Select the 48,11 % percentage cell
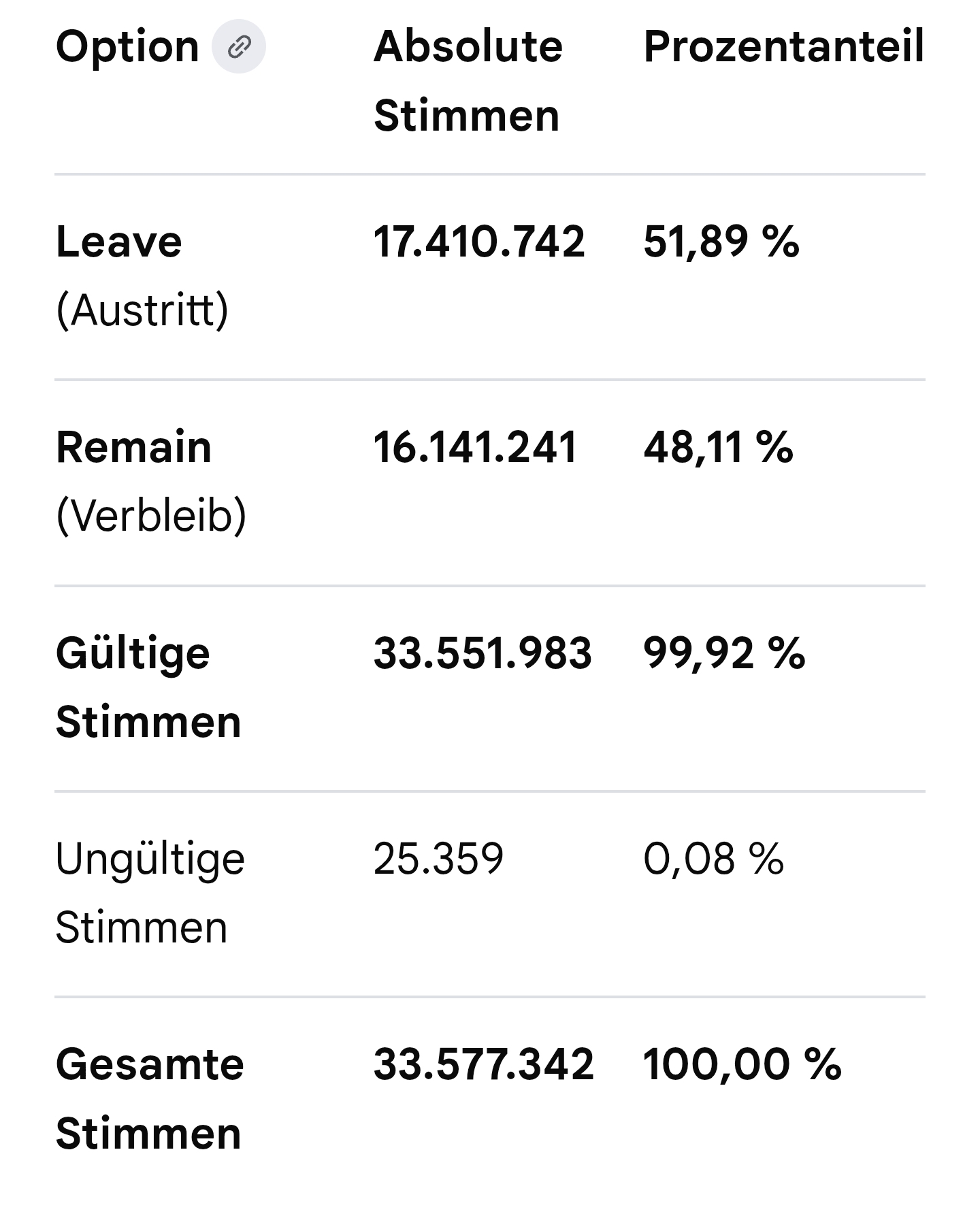 tap(718, 448)
